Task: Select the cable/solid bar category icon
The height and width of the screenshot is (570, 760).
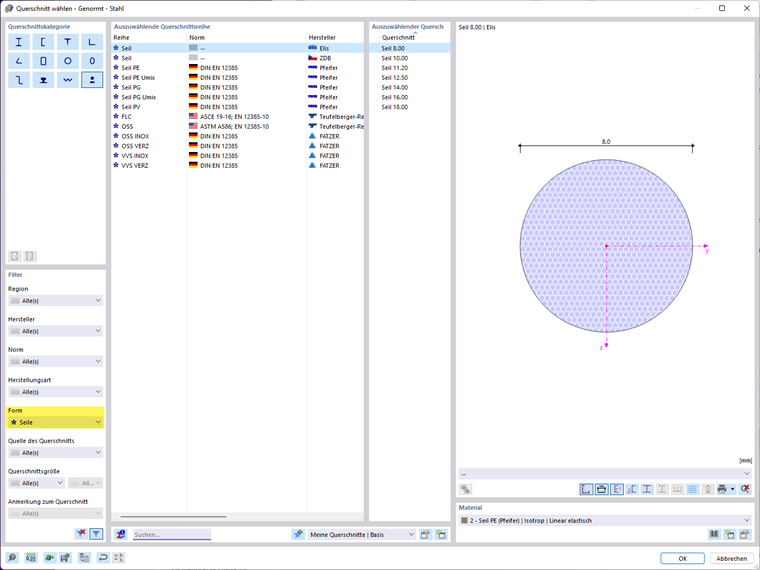Action: [x=92, y=80]
